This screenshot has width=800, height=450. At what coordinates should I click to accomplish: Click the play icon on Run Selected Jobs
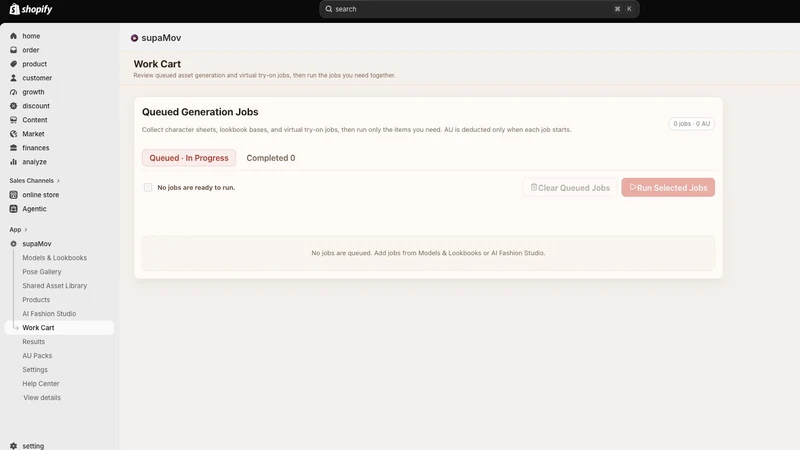[x=633, y=187]
